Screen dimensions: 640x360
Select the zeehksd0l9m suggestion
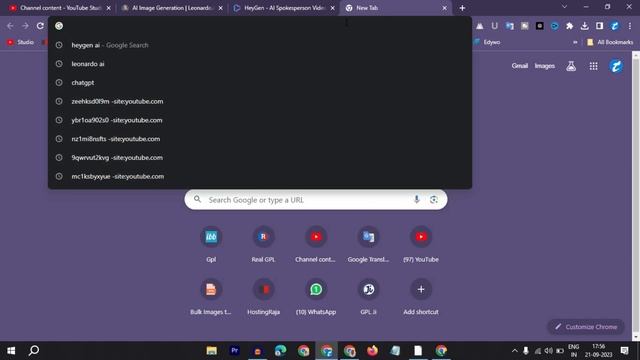[x=260, y=102]
